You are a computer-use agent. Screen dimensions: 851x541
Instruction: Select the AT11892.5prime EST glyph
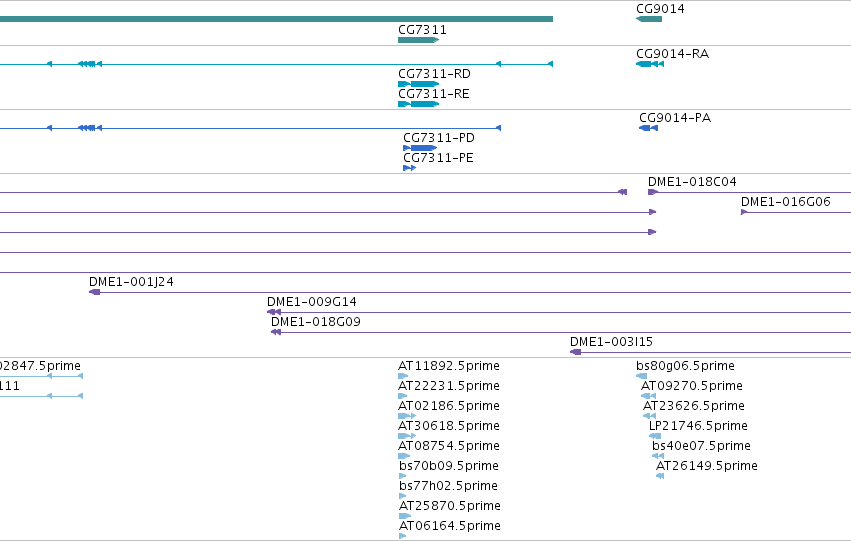click(403, 376)
